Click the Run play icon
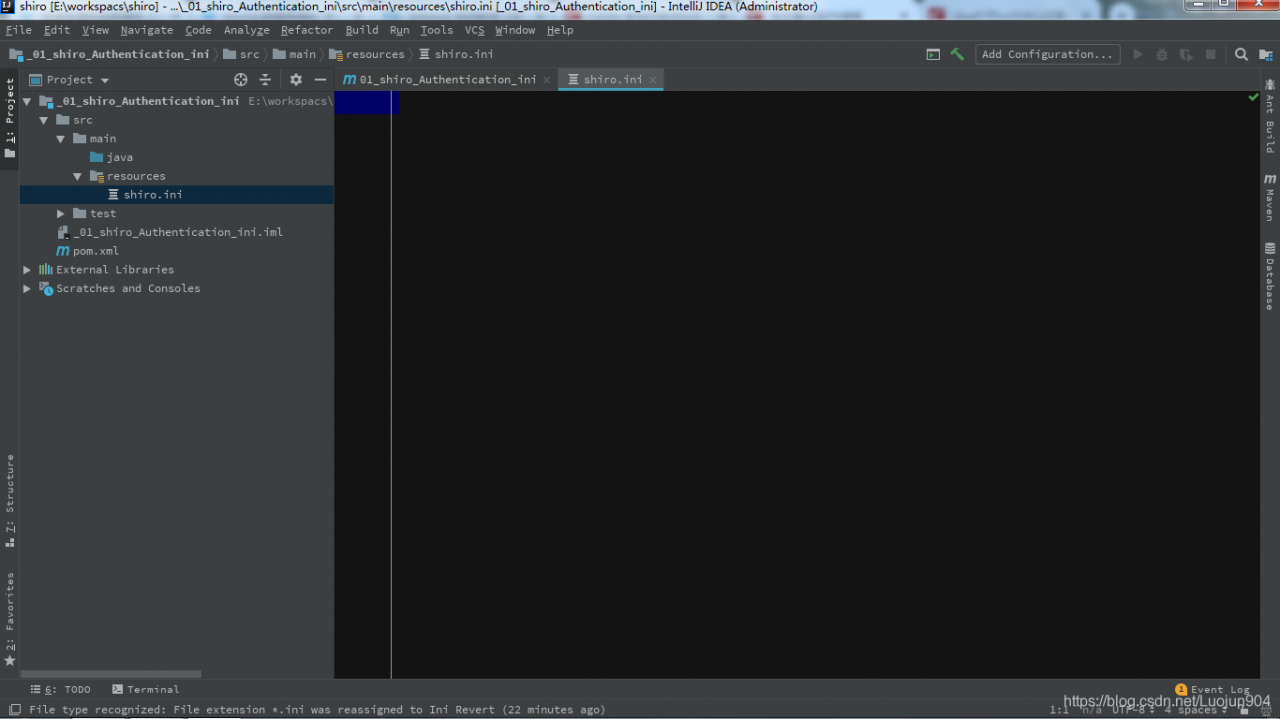The width and height of the screenshot is (1280, 719). click(1137, 54)
